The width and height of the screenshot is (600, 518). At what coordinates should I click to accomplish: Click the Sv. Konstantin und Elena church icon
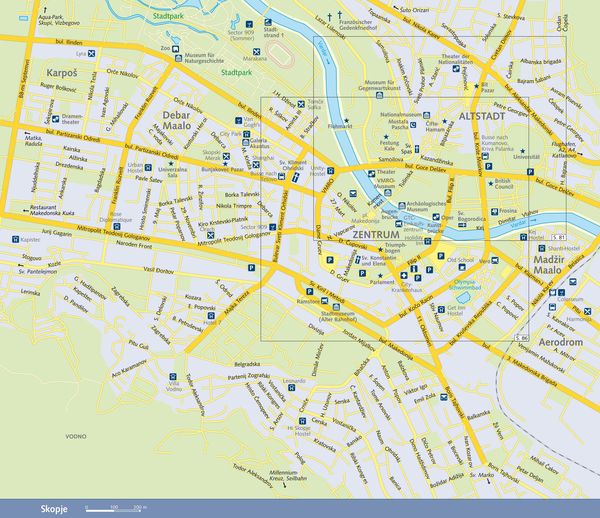tap(357, 260)
